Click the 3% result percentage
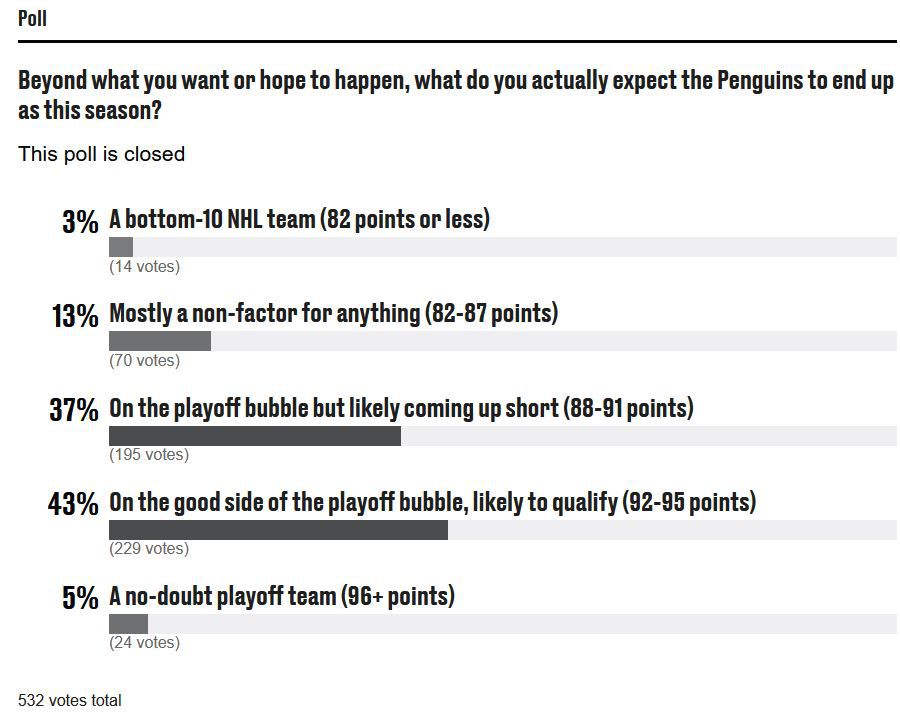Screen dimensions: 900x717 coord(80,221)
